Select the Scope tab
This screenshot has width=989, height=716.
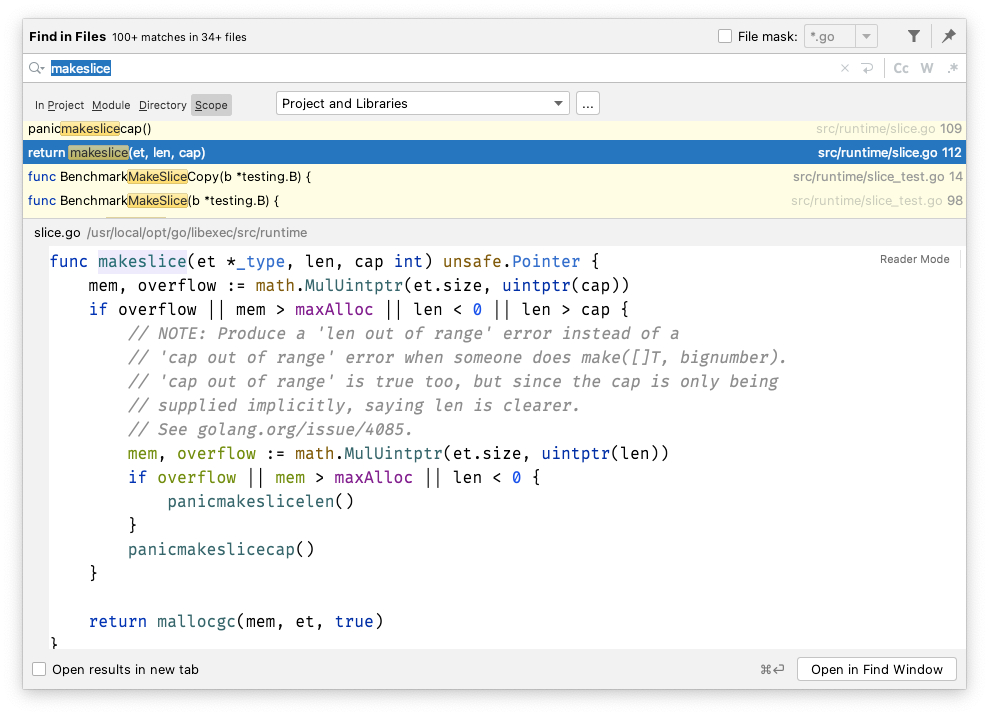(211, 105)
